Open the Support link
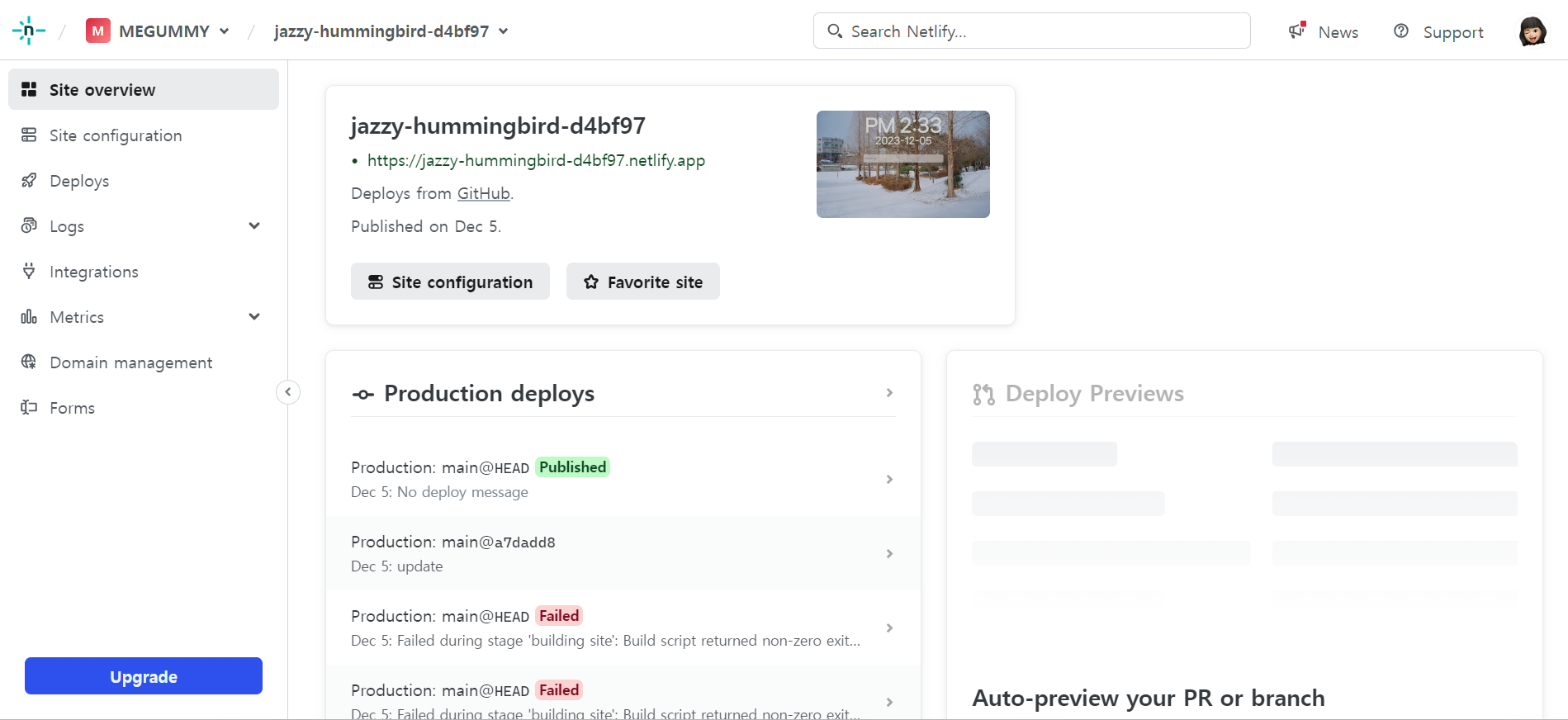 pos(1453,32)
